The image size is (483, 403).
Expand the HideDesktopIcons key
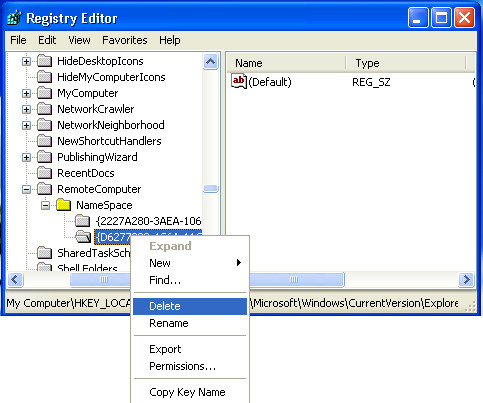pos(26,61)
